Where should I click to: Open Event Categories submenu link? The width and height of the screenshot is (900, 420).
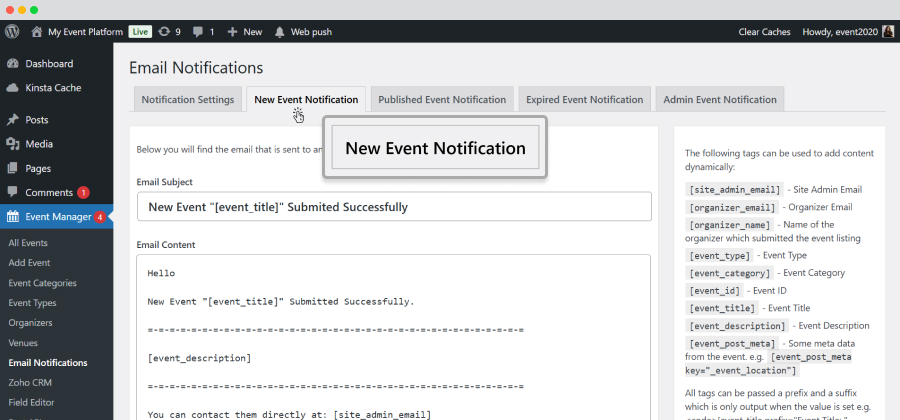[42, 283]
